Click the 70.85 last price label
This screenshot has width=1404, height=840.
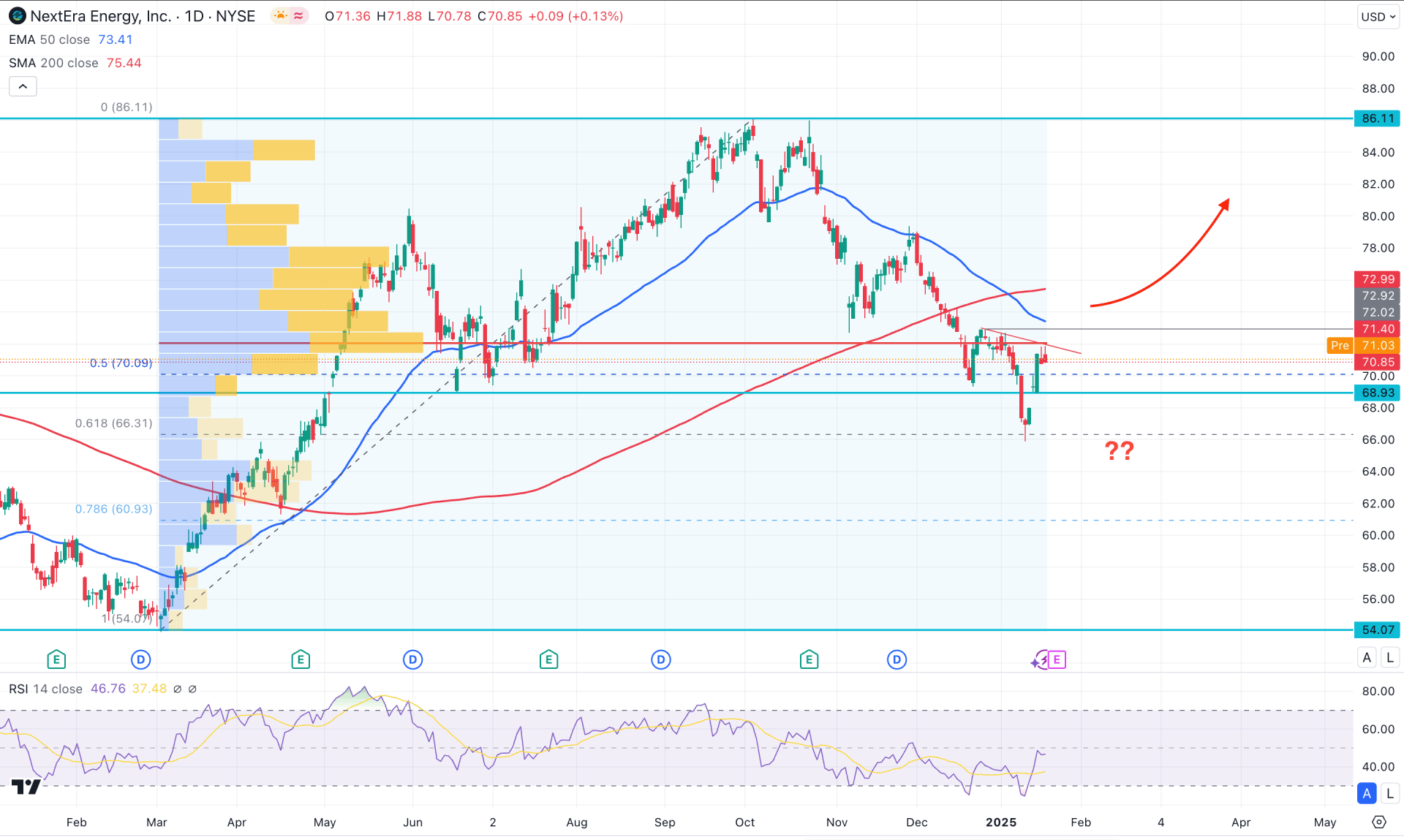click(1378, 363)
